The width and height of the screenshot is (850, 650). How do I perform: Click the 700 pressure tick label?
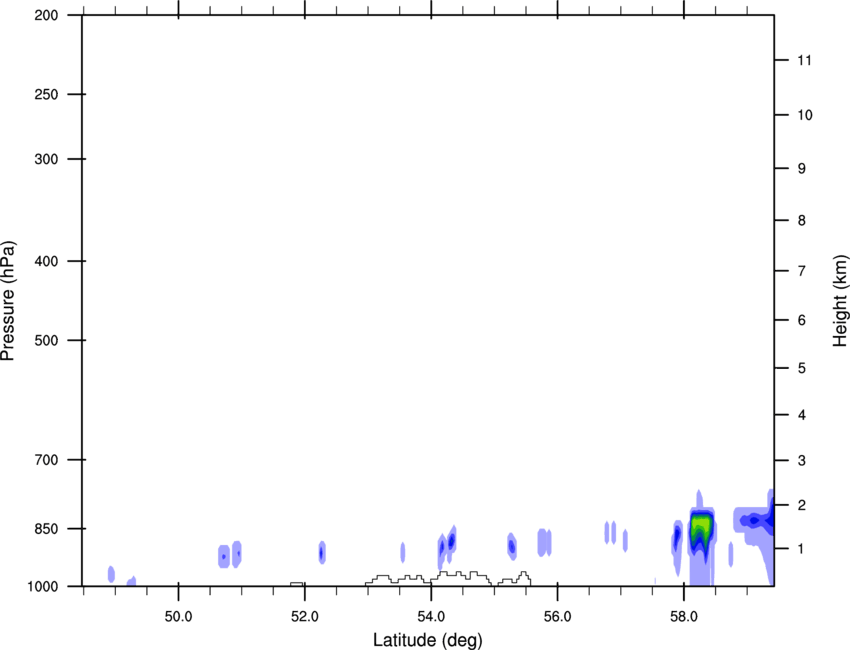tap(46, 460)
